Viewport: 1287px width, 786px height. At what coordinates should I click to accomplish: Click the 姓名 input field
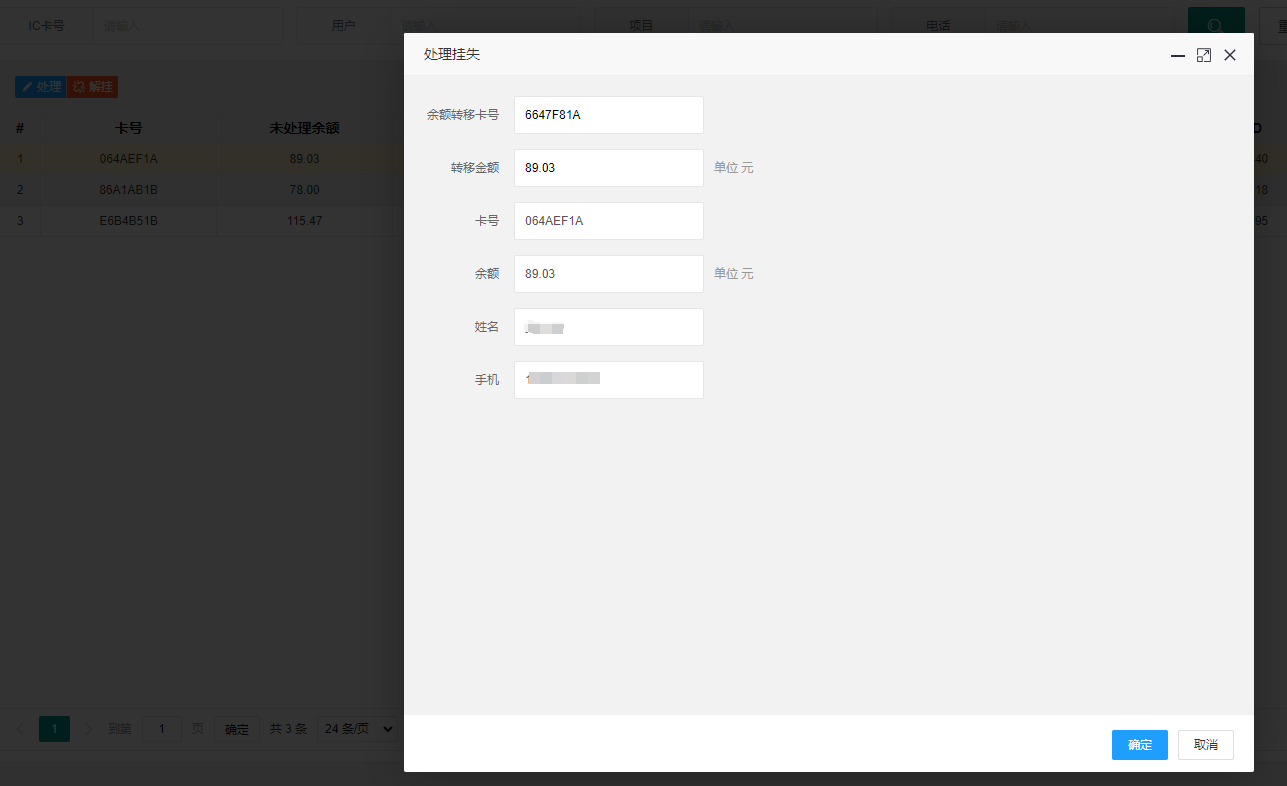609,327
